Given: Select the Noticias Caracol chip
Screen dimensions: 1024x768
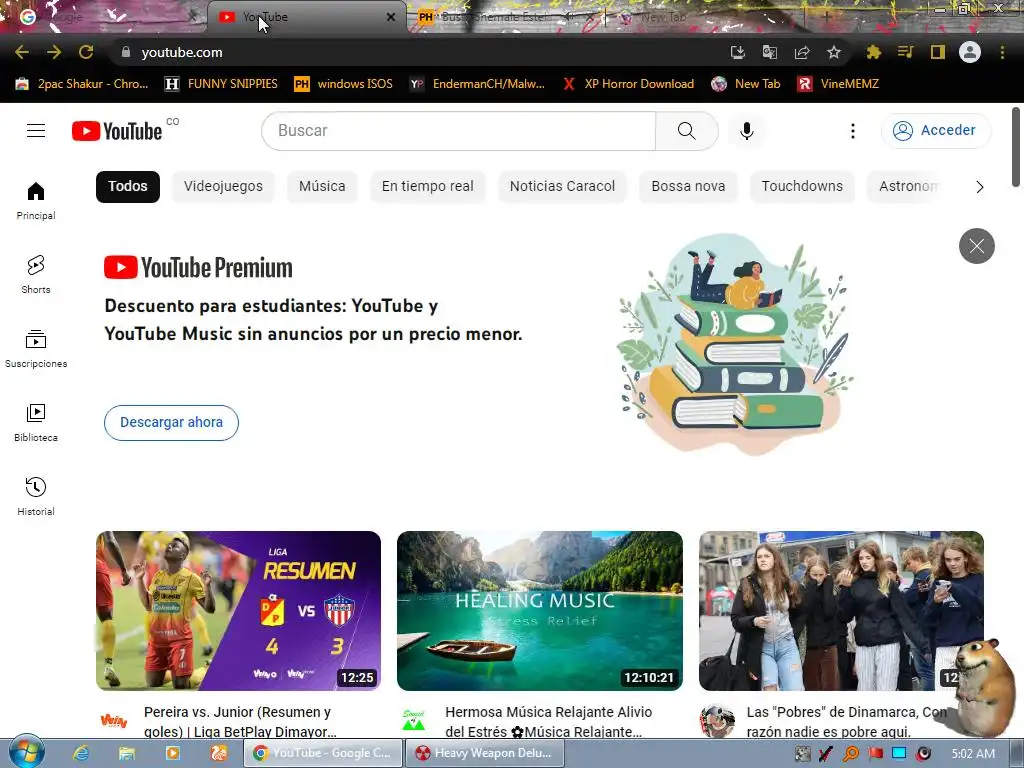Looking at the screenshot, I should (562, 187).
